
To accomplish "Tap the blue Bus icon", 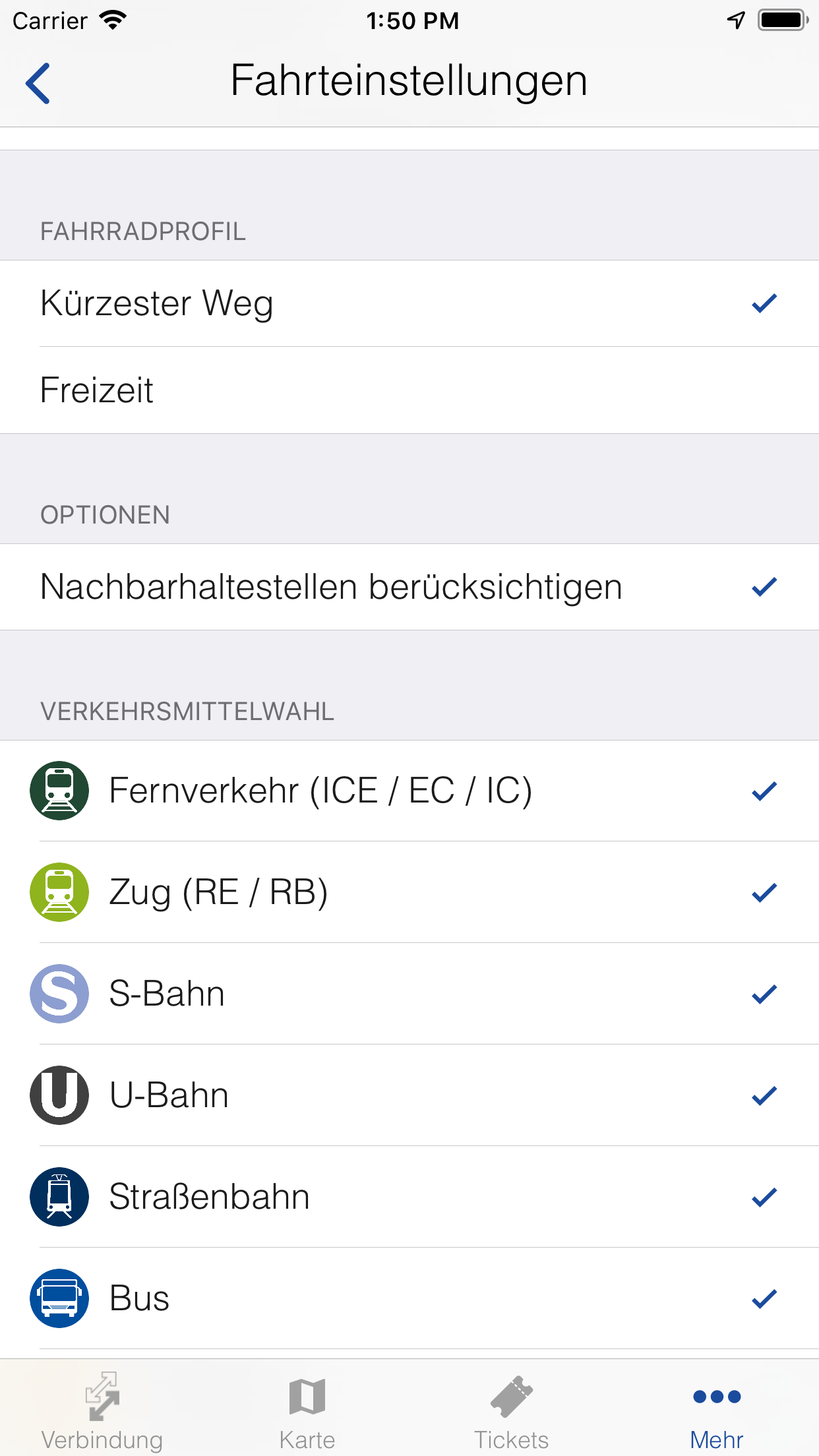I will pyautogui.click(x=59, y=1298).
